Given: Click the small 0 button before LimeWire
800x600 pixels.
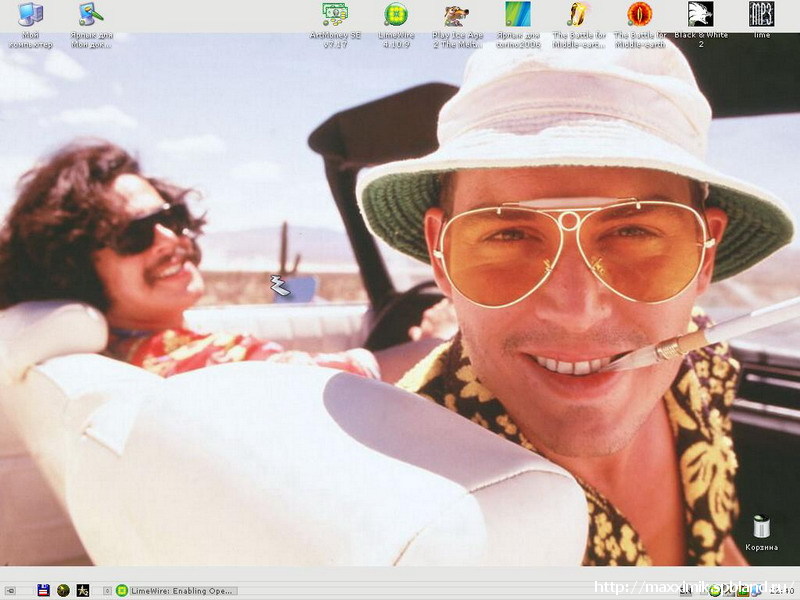Looking at the screenshot, I should click(x=107, y=591).
